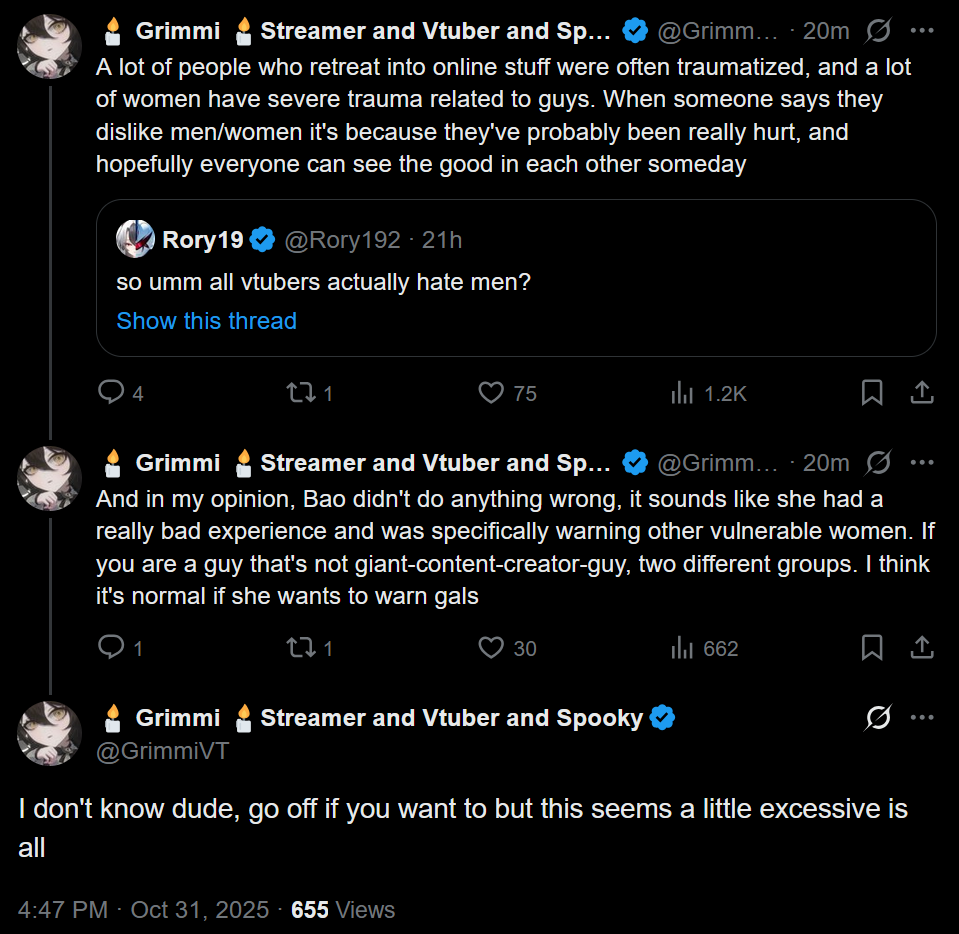Open more options on first tweet

[x=922, y=31]
